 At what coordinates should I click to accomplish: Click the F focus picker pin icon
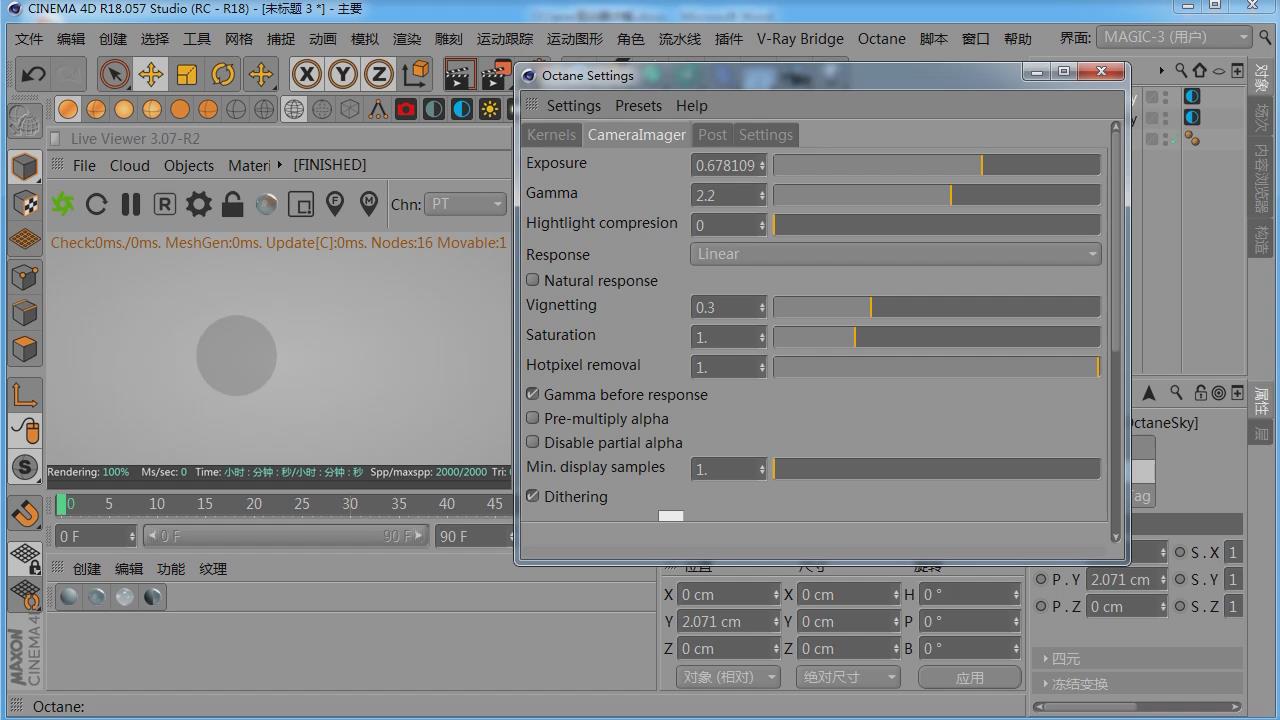(335, 204)
